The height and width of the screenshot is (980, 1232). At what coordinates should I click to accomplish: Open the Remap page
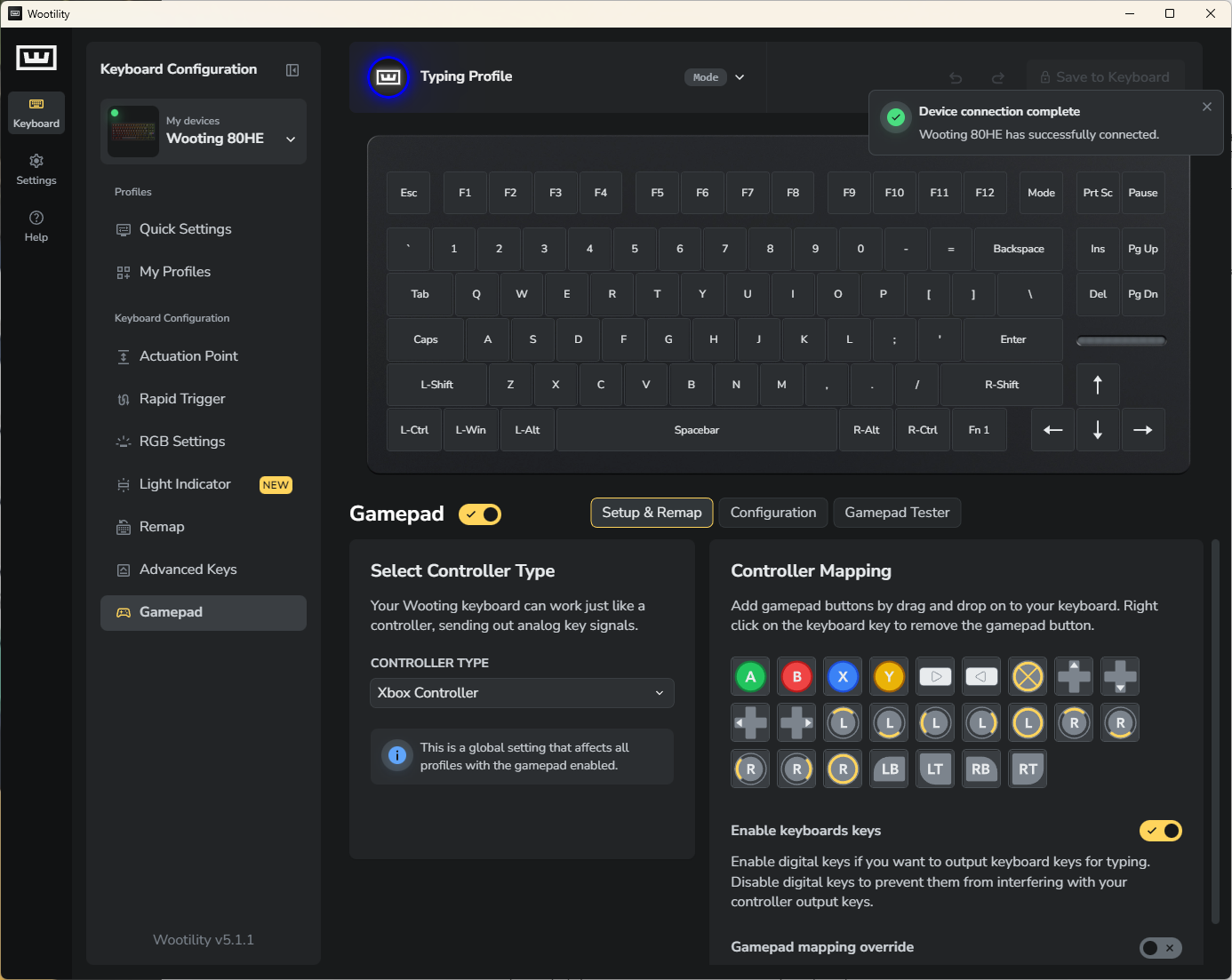click(x=204, y=527)
